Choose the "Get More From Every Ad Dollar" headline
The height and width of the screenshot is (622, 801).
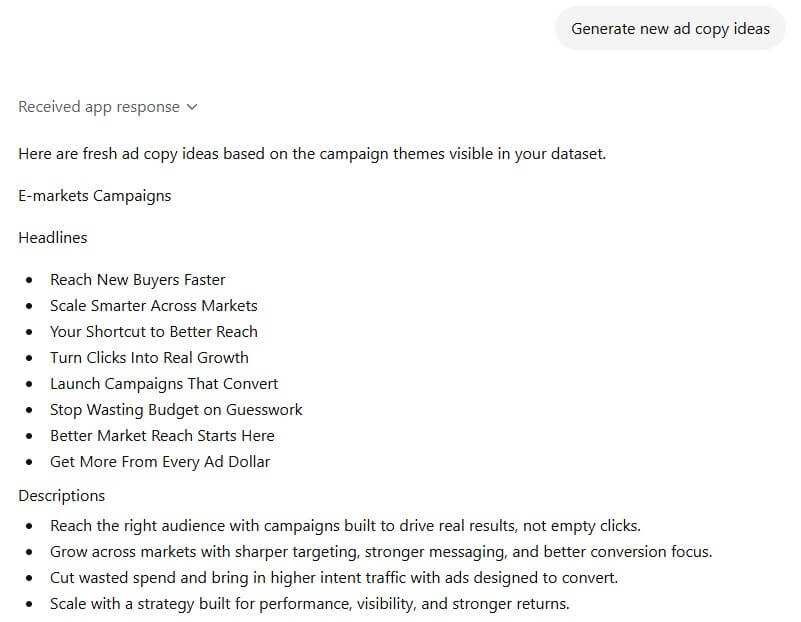(x=160, y=462)
